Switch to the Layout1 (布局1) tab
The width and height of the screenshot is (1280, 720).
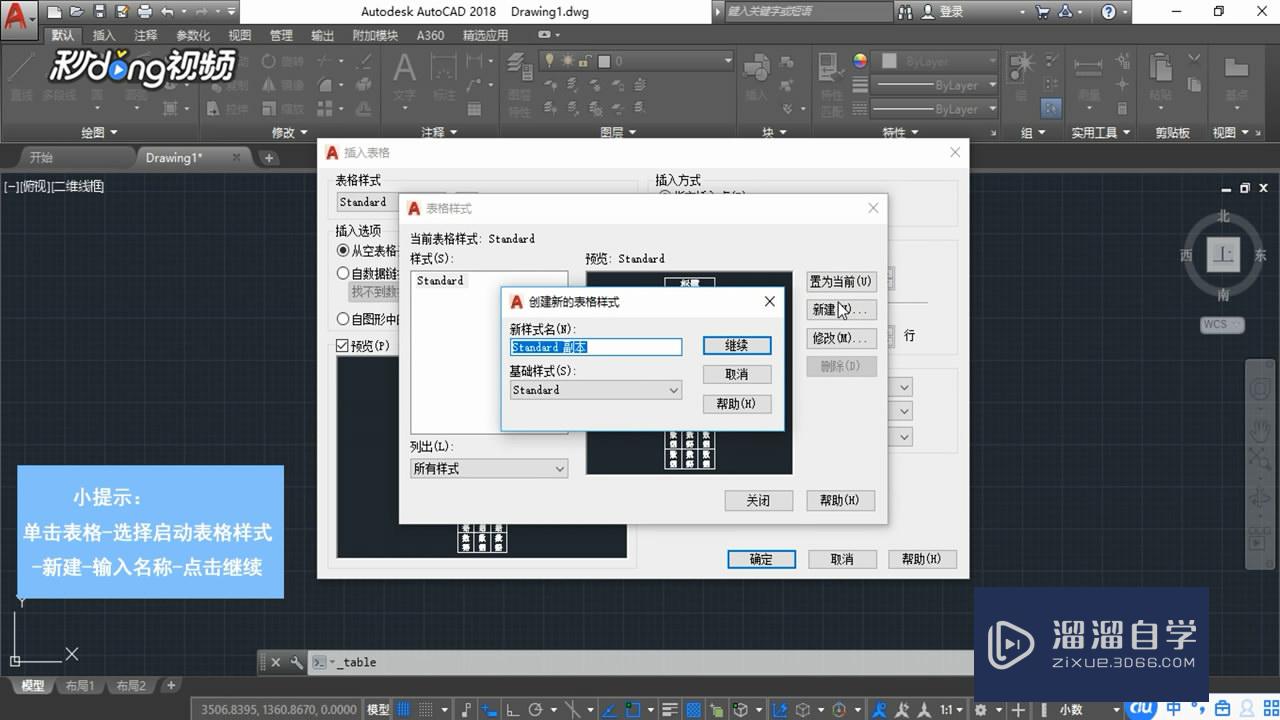pos(79,686)
